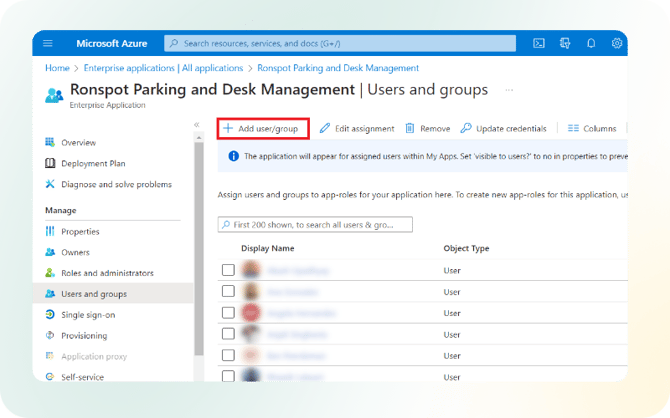Screen dimensions: 670x418
Task: Select Single sign-on menu item
Action: [x=88, y=315]
